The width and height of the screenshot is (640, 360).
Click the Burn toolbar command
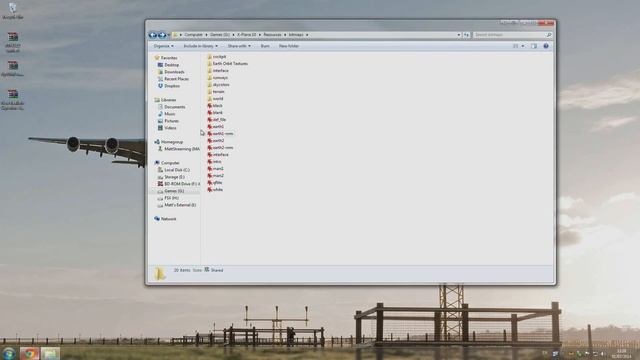265,46
